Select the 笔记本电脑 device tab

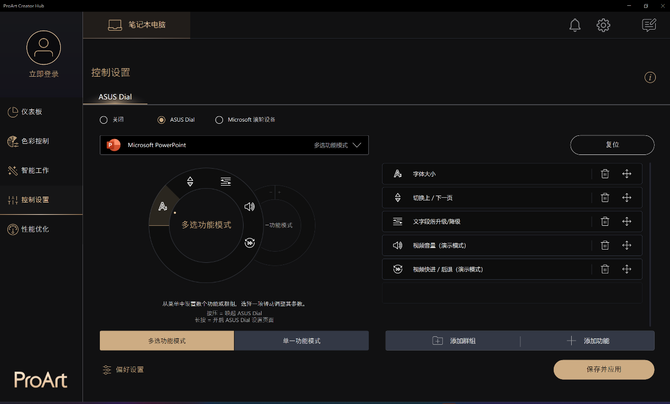136,25
